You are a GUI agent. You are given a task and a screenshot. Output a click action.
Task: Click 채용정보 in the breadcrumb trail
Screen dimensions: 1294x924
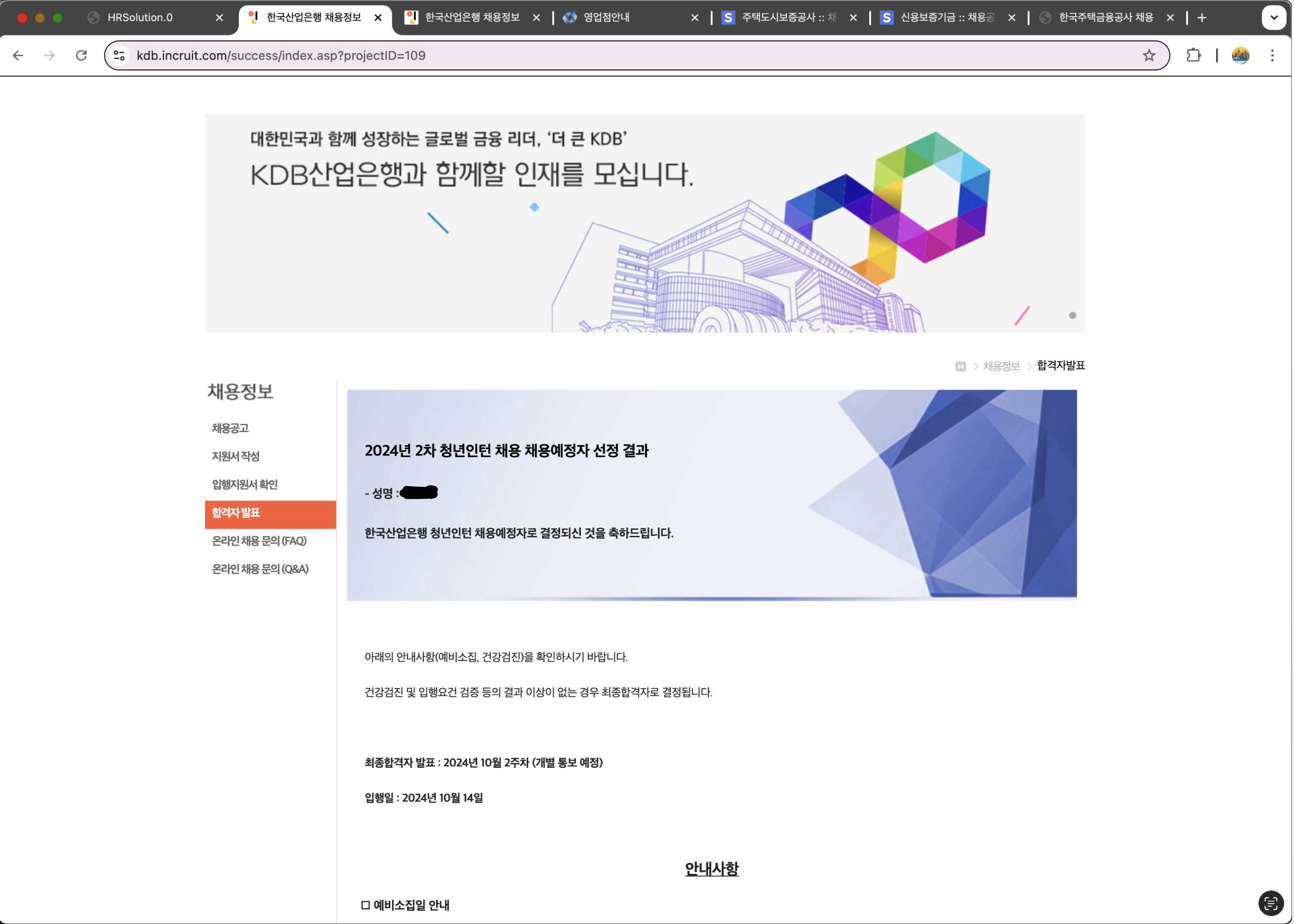pyautogui.click(x=1001, y=366)
